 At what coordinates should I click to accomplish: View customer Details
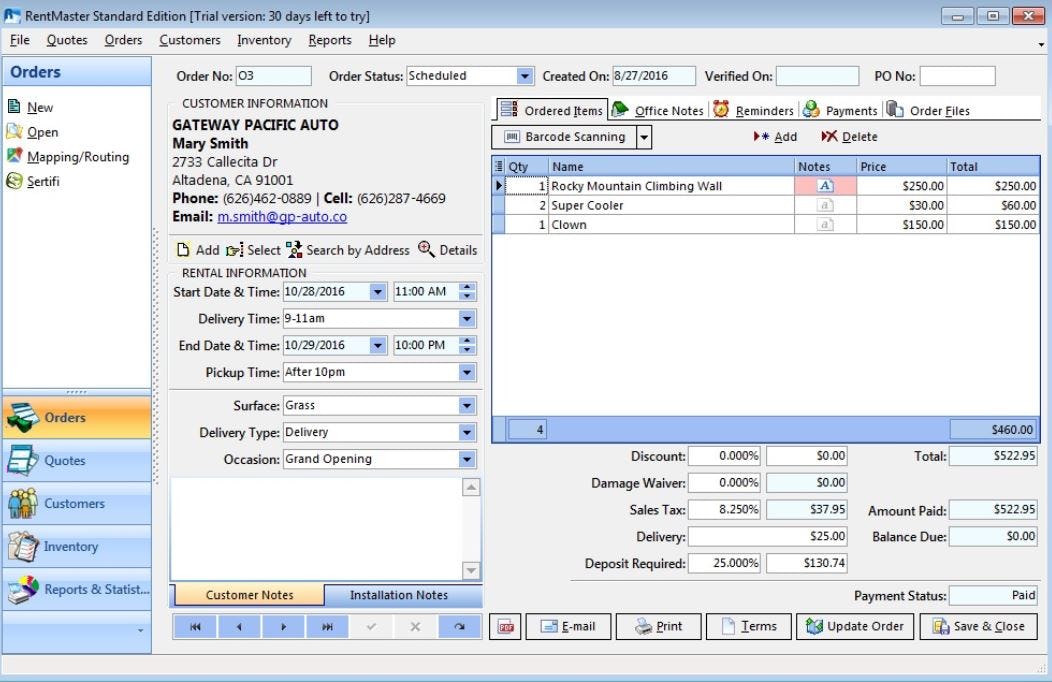click(x=448, y=250)
